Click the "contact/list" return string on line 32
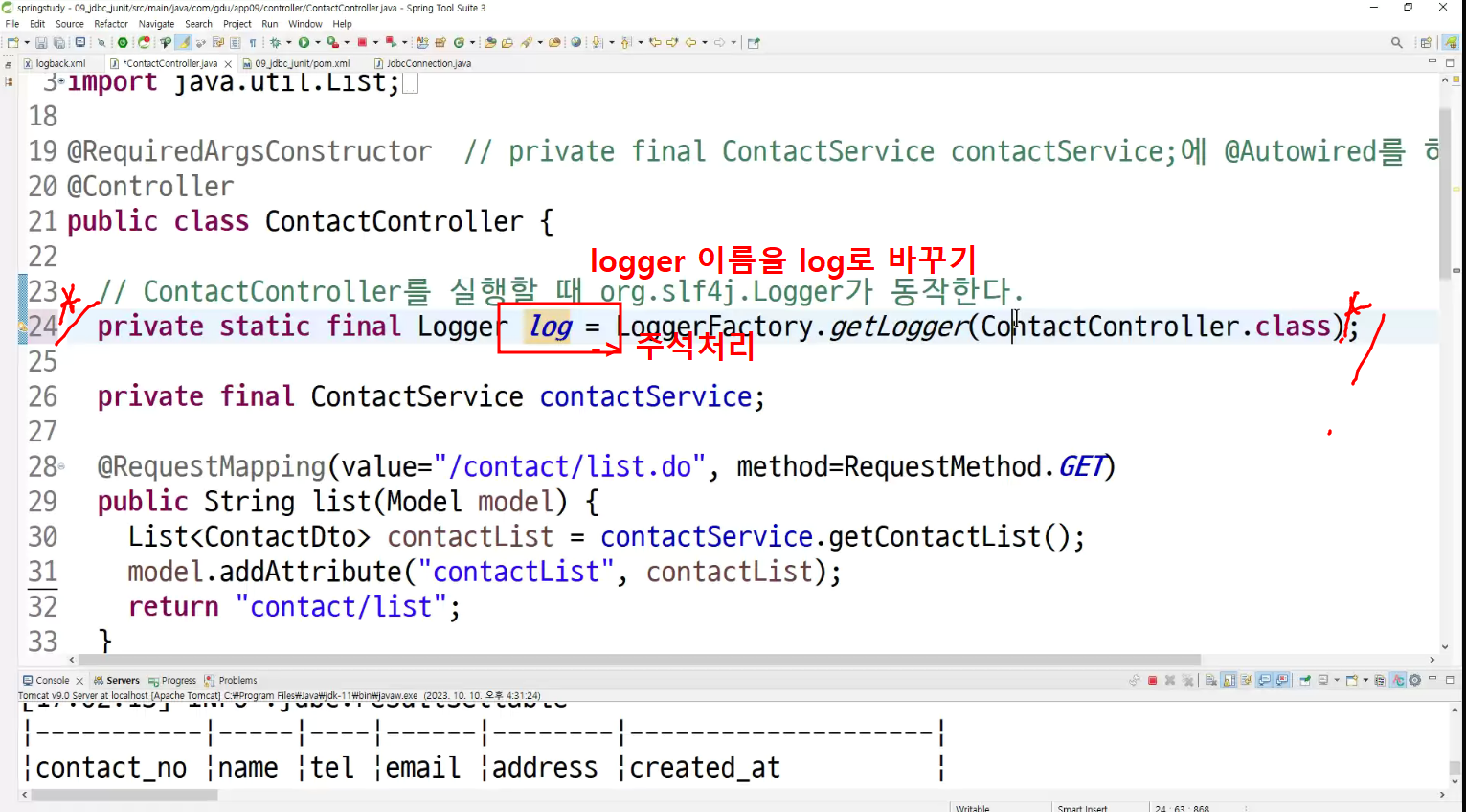The height and width of the screenshot is (812, 1466). [341, 607]
